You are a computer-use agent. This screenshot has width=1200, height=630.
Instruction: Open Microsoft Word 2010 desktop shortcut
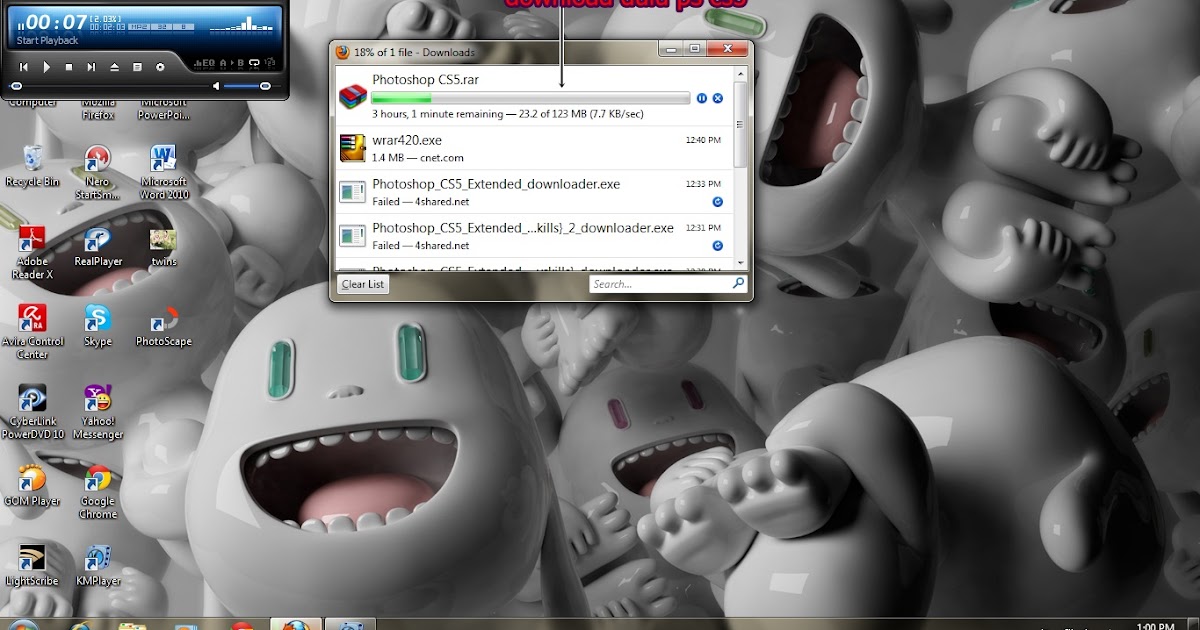[164, 172]
